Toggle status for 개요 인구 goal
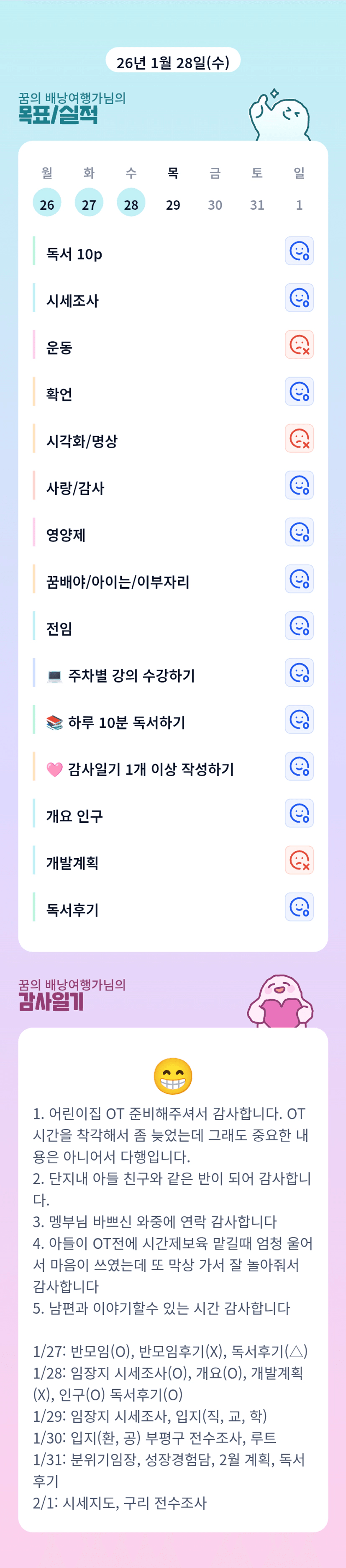346x1568 pixels. pos(299,813)
